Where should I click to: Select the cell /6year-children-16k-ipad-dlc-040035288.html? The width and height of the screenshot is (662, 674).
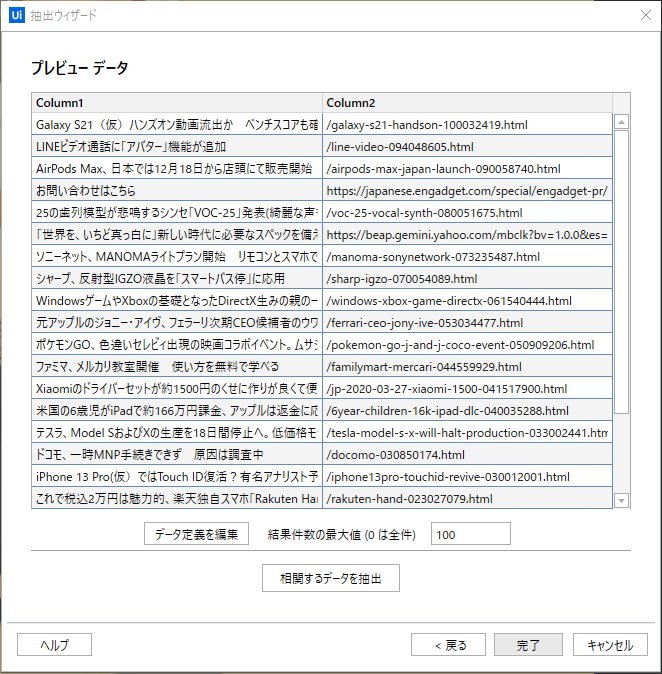coord(467,411)
